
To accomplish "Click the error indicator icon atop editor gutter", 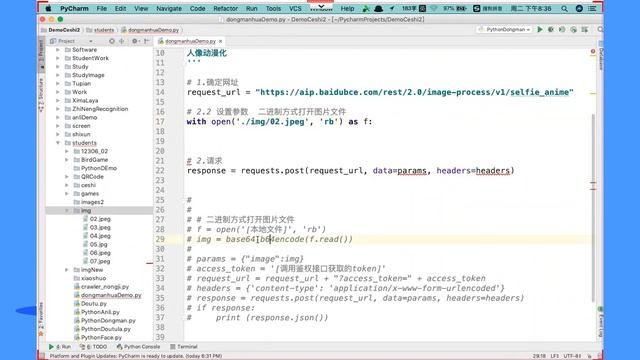I will point(593,51).
